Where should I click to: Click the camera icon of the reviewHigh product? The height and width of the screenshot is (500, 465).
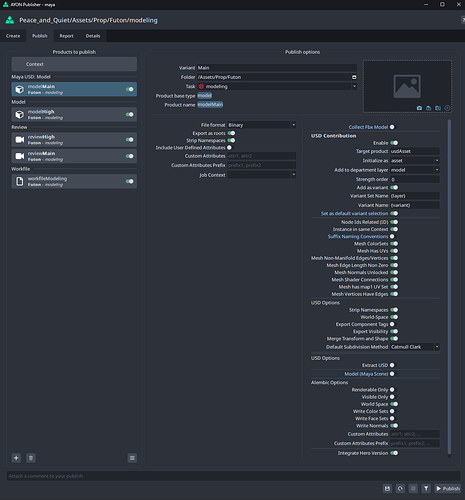pyautogui.click(x=20, y=139)
